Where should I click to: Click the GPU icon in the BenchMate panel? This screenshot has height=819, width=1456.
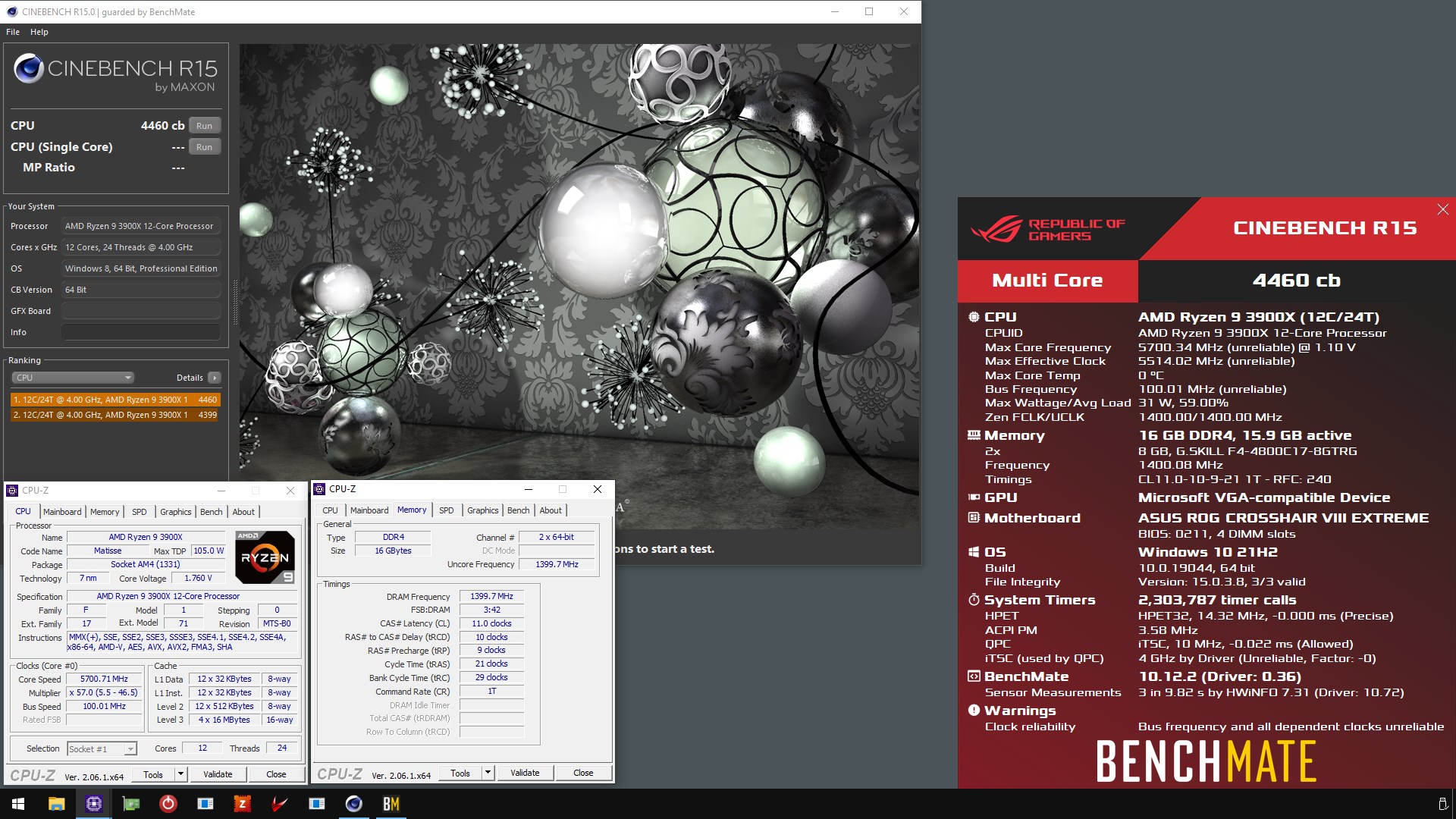point(974,497)
